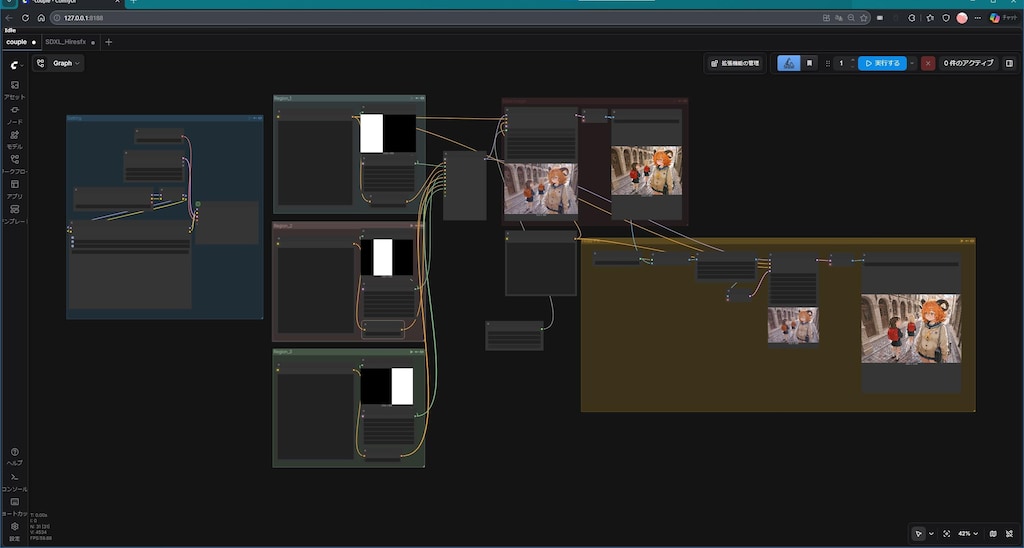Screen dimensions: 1024x548
Task: Bookmark this page with the star icon
Action: click(864, 18)
